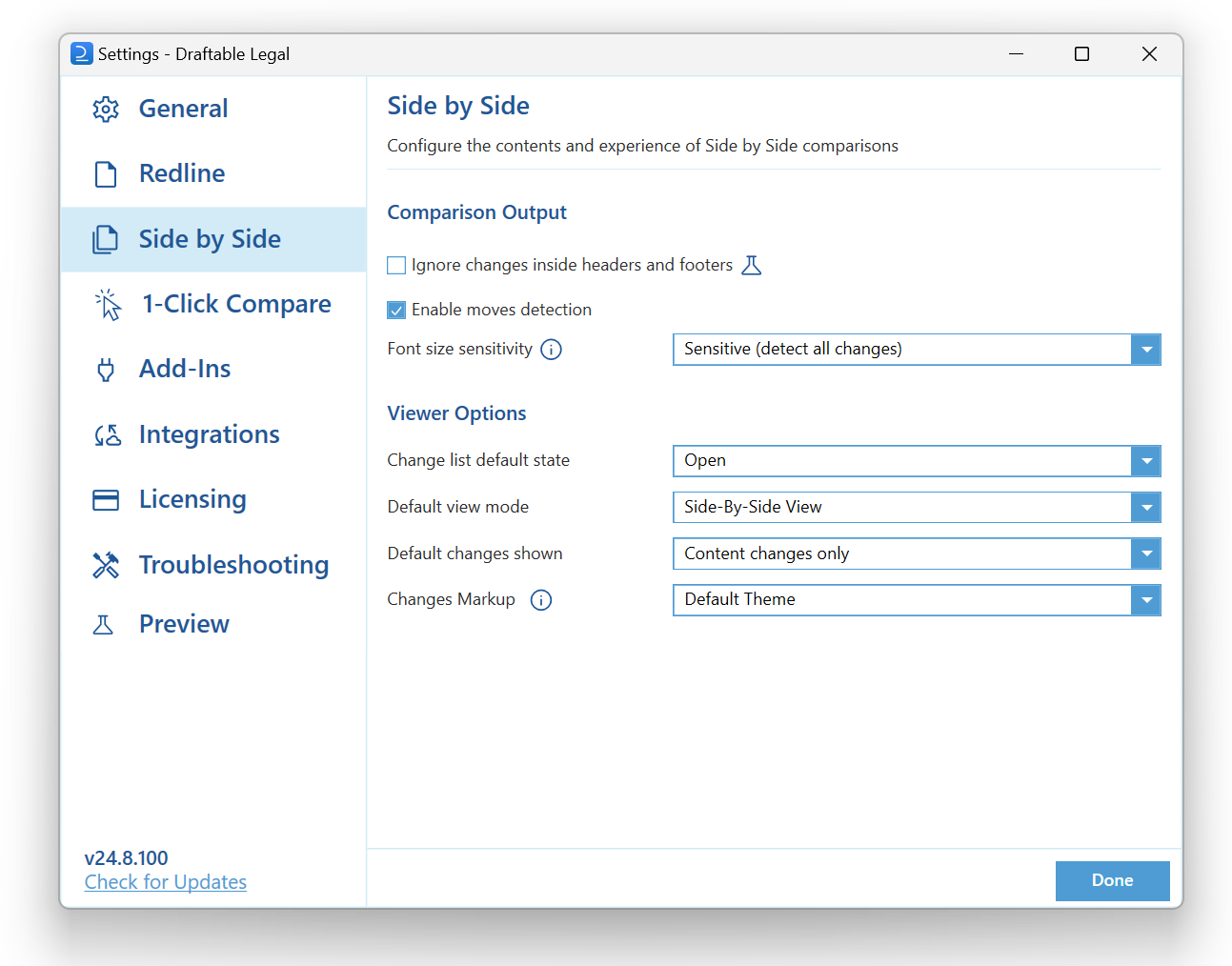Click the Draftable logo in title bar
Viewport: 1232px width, 966px height.
coord(82,53)
